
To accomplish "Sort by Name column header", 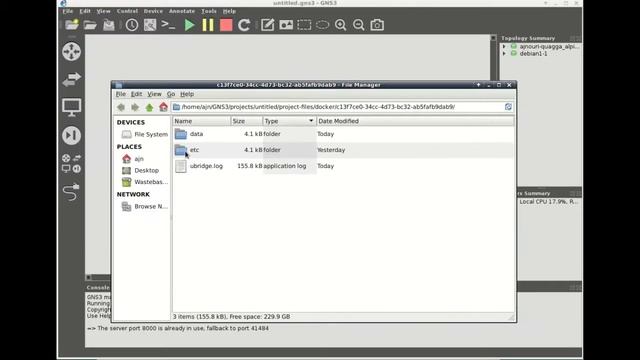I will [x=202, y=121].
